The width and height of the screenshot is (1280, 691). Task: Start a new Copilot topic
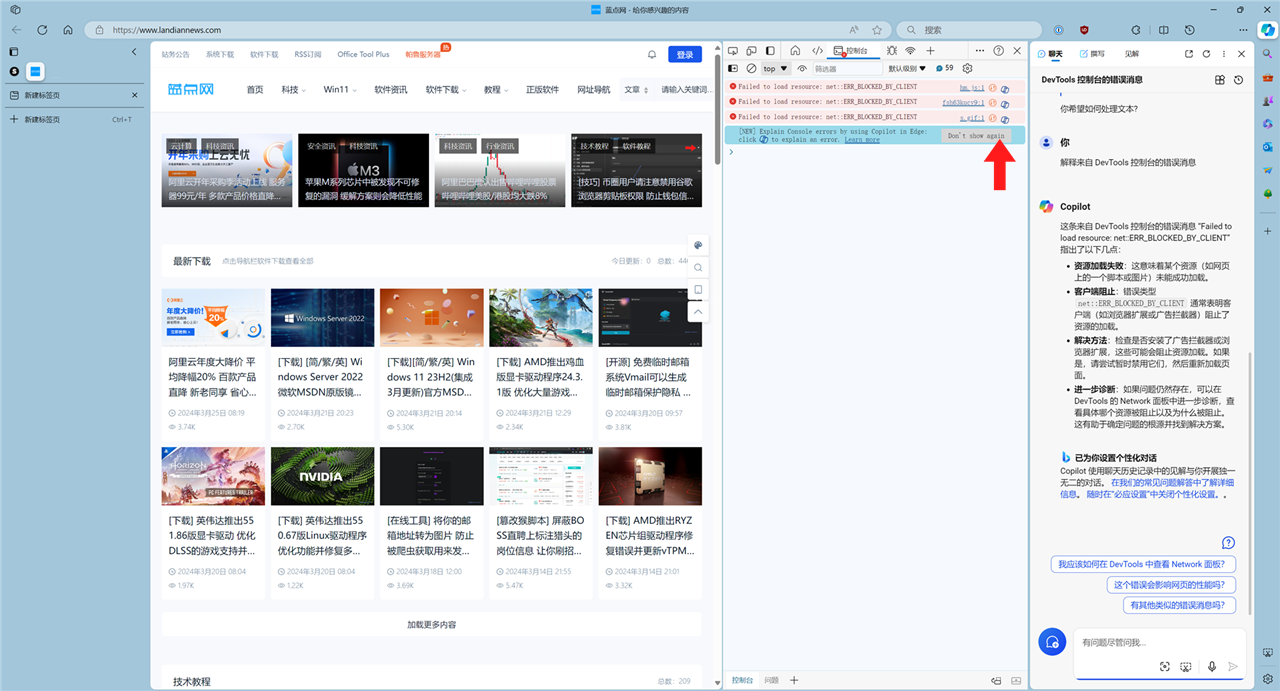[x=1052, y=643]
